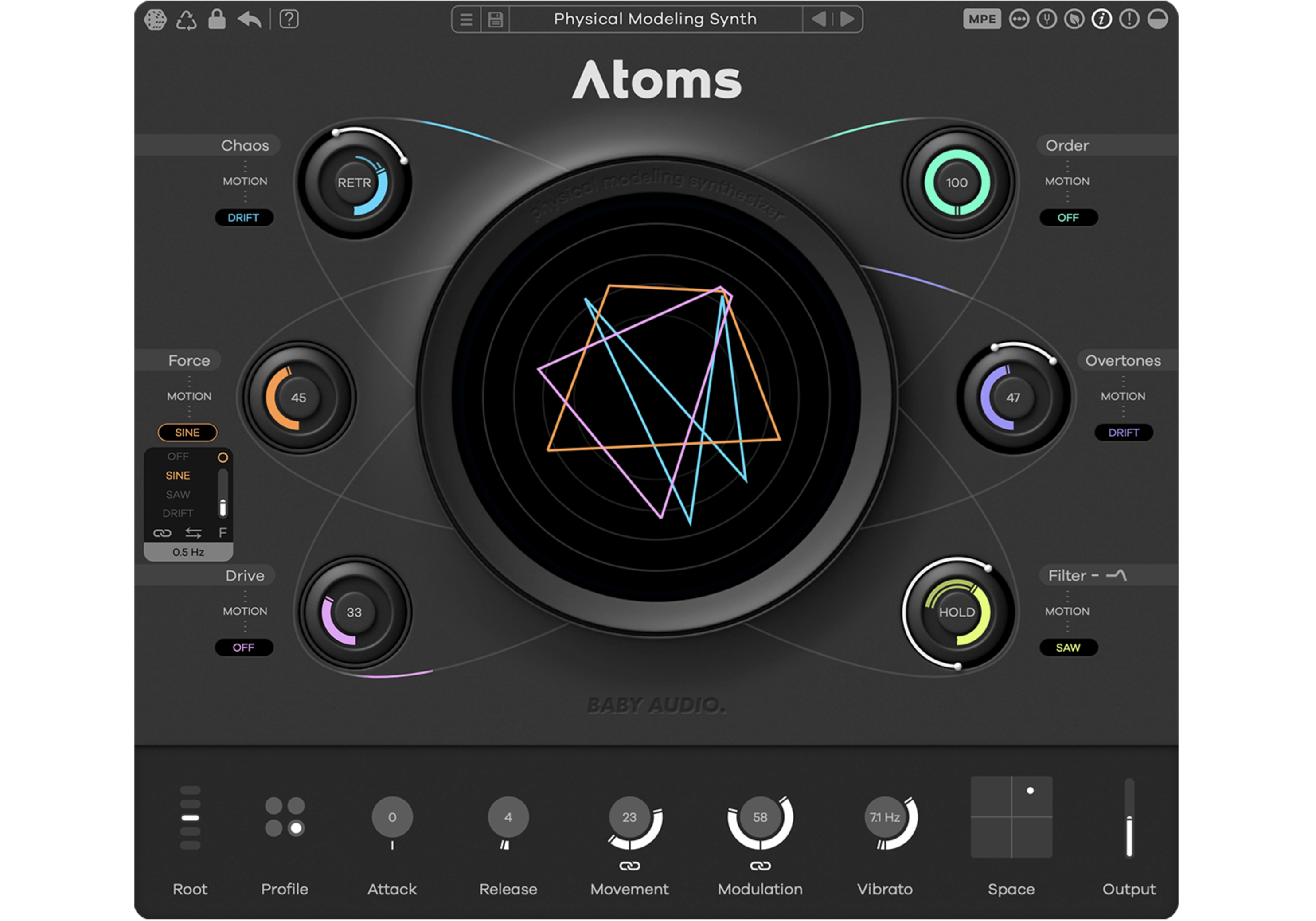Image resolution: width=1316 pixels, height=921 pixels.
Task: Click the Chaos section label
Action: [x=245, y=145]
